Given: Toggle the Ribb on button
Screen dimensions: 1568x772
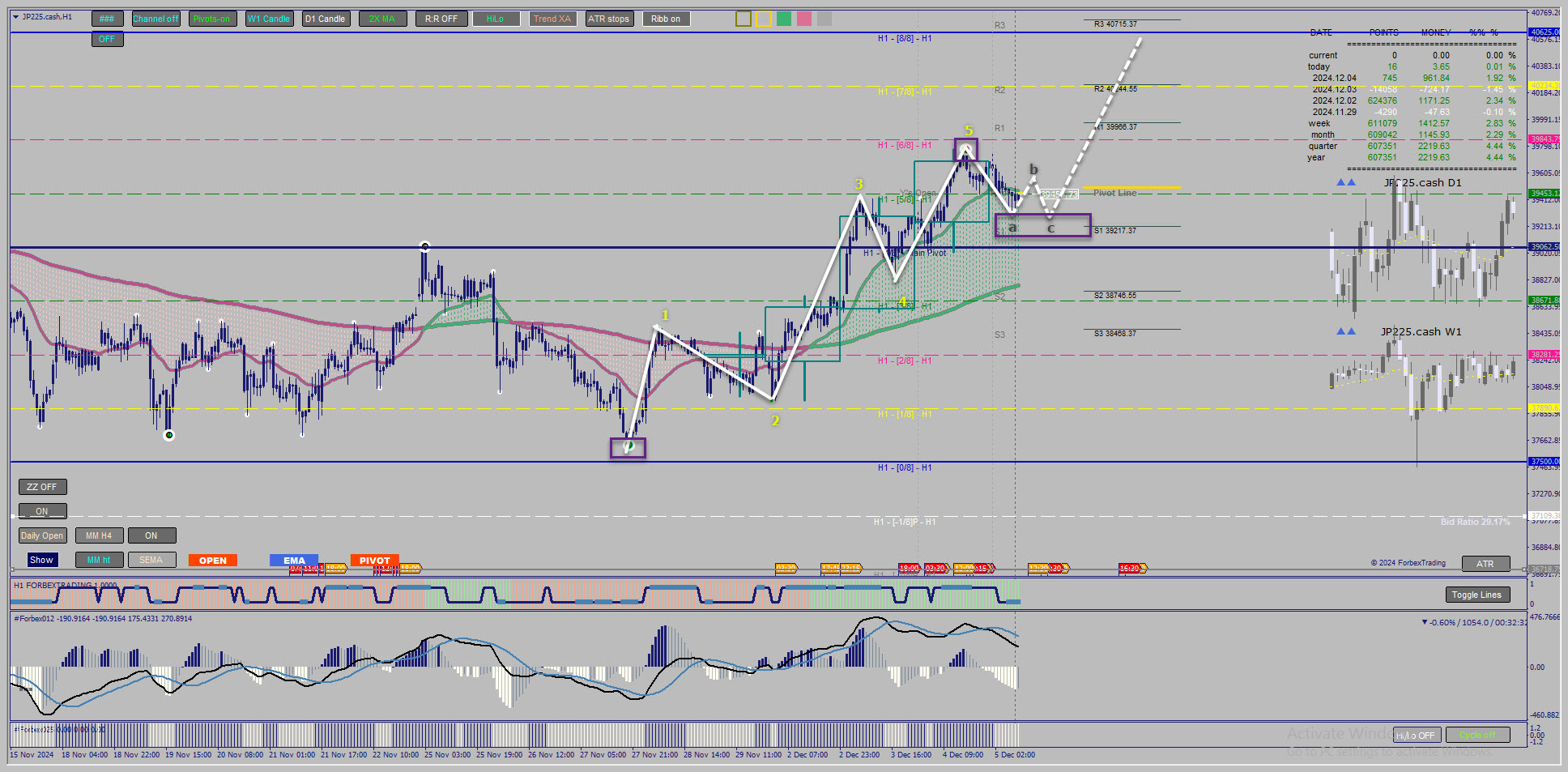Looking at the screenshot, I should [666, 19].
